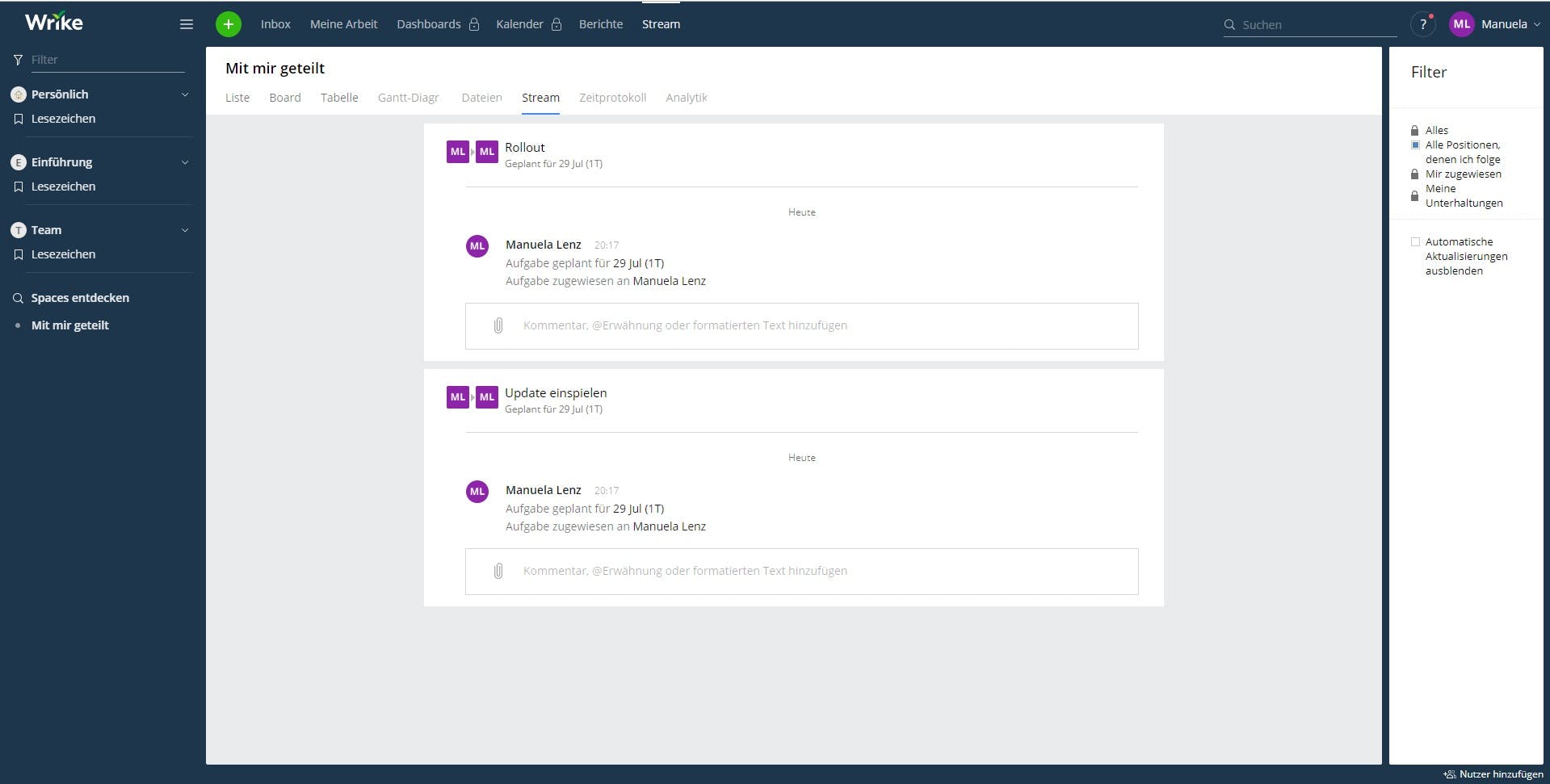1550x784 pixels.
Task: Open the Manuela Lenz avatar in the stream
Action: coord(477,245)
